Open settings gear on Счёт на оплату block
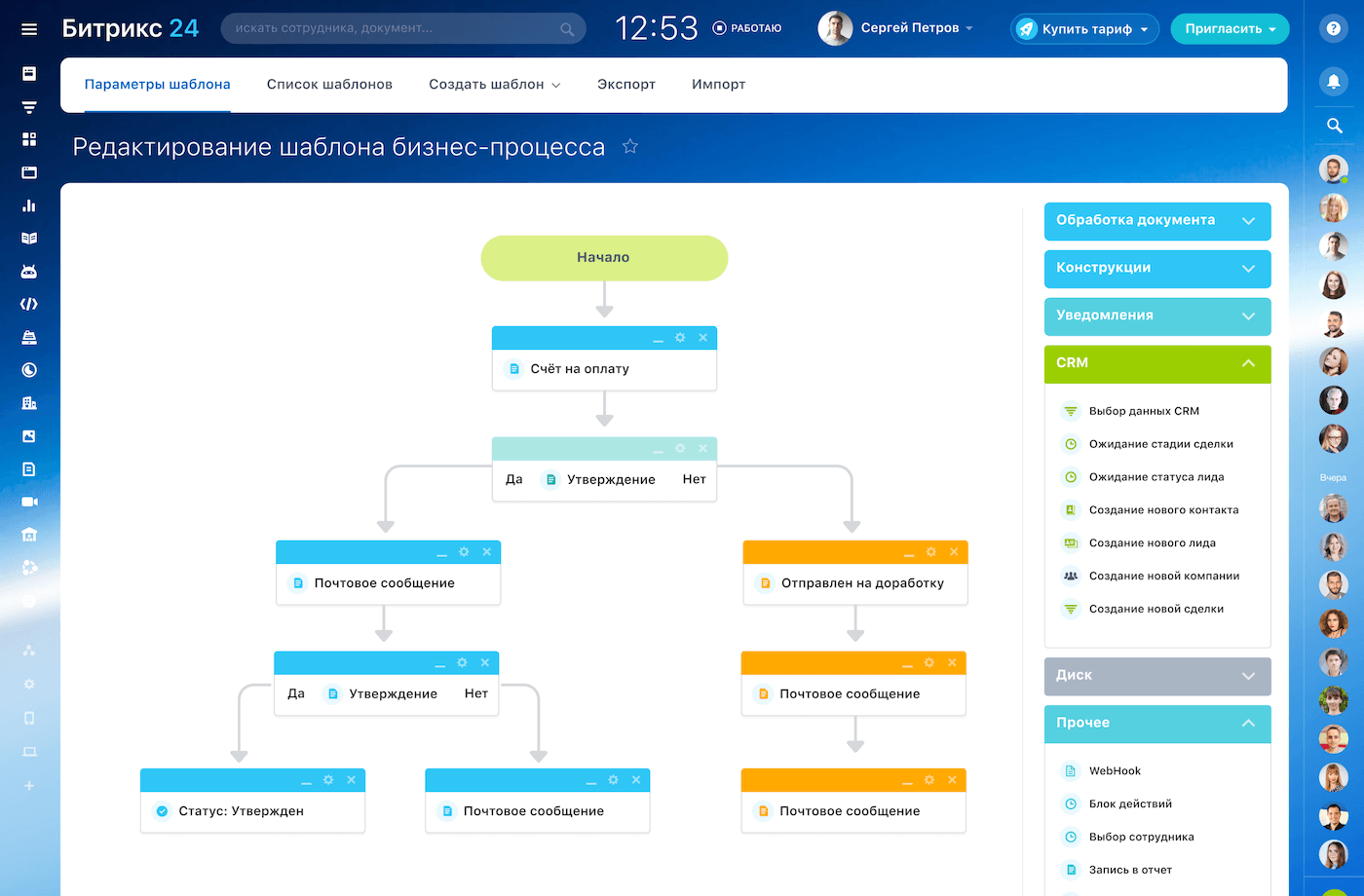This screenshot has height=896, width=1364. coord(680,338)
